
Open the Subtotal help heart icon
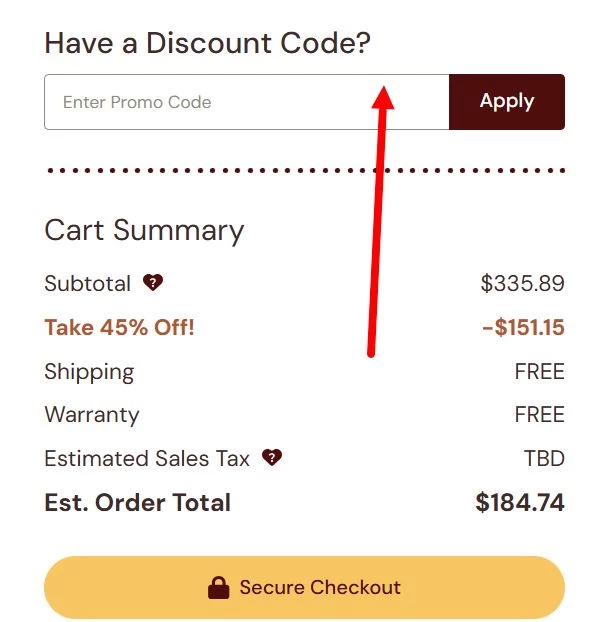click(x=152, y=283)
